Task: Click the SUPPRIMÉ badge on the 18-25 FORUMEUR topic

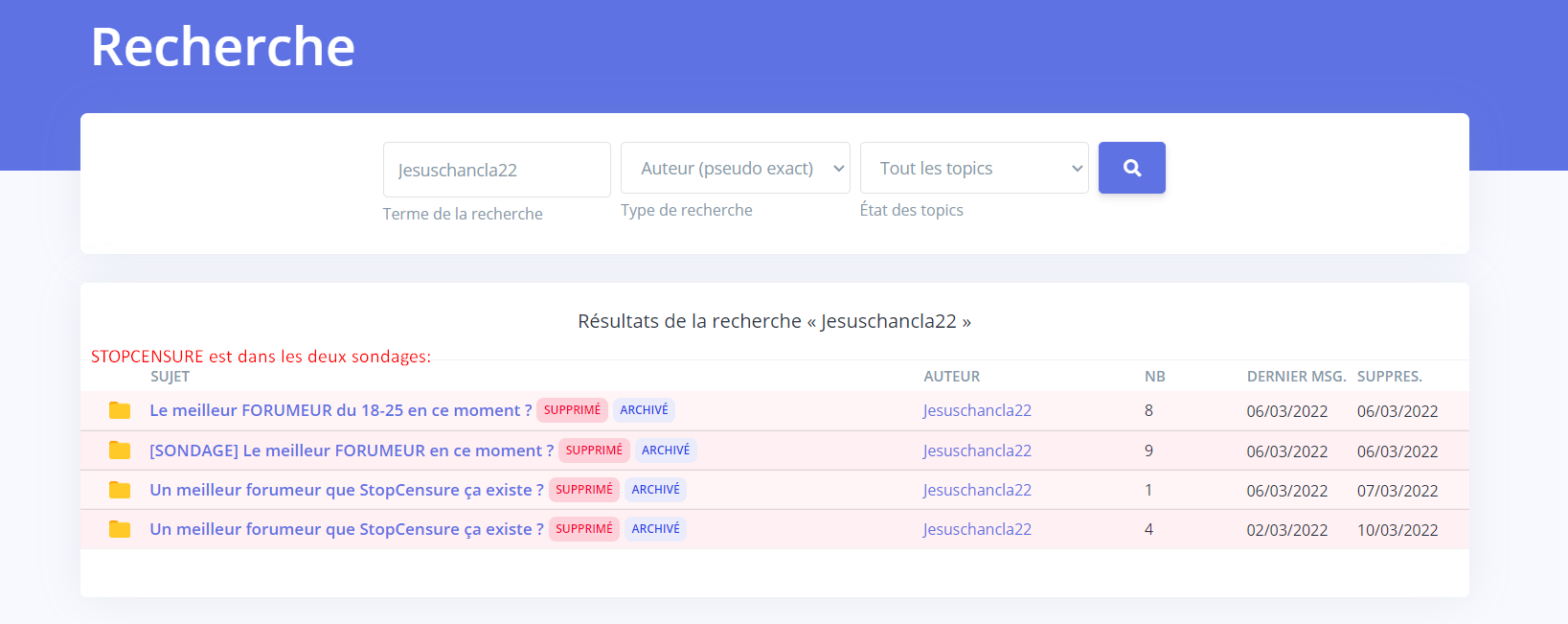Action: [572, 410]
